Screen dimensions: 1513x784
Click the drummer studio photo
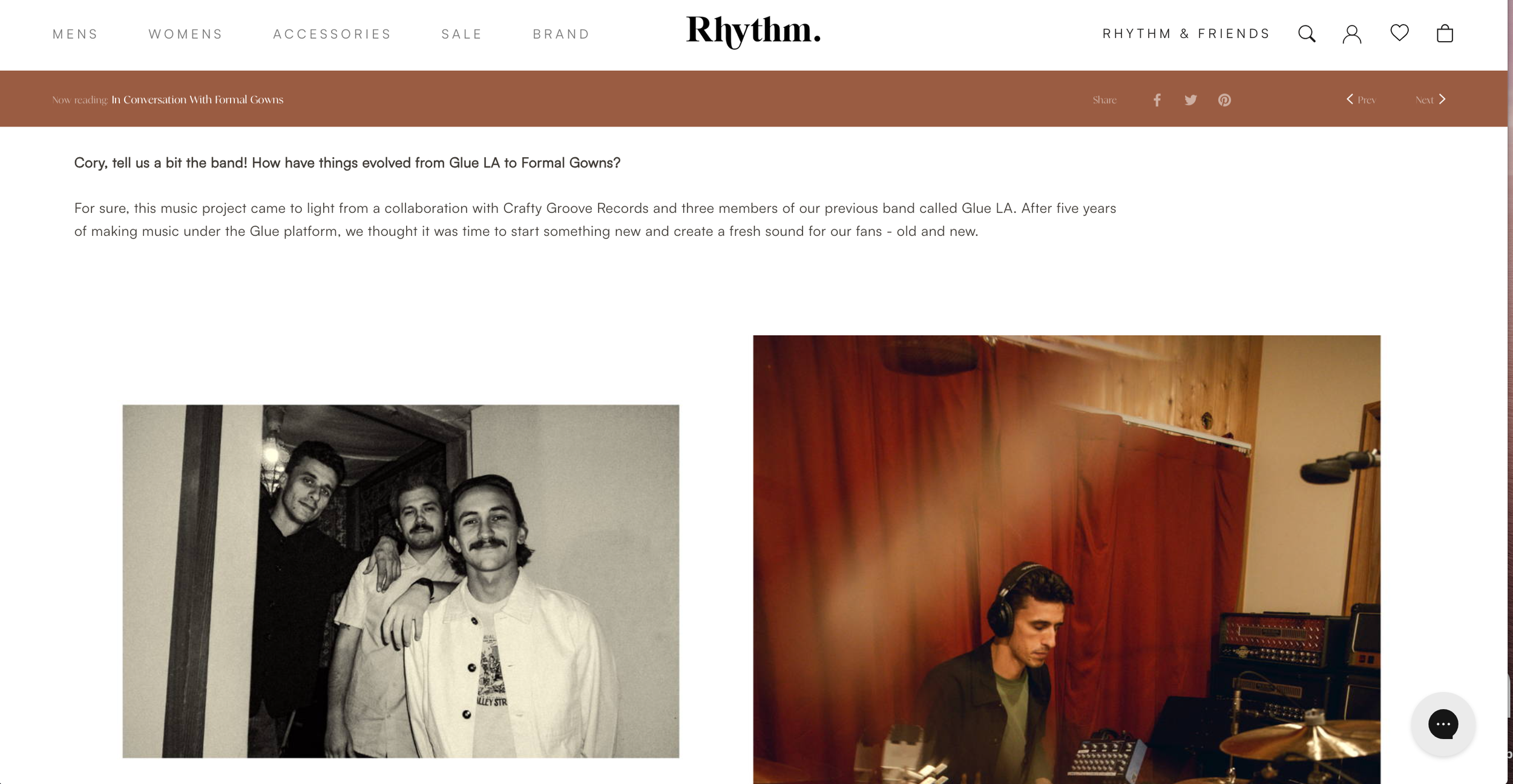tap(1066, 560)
